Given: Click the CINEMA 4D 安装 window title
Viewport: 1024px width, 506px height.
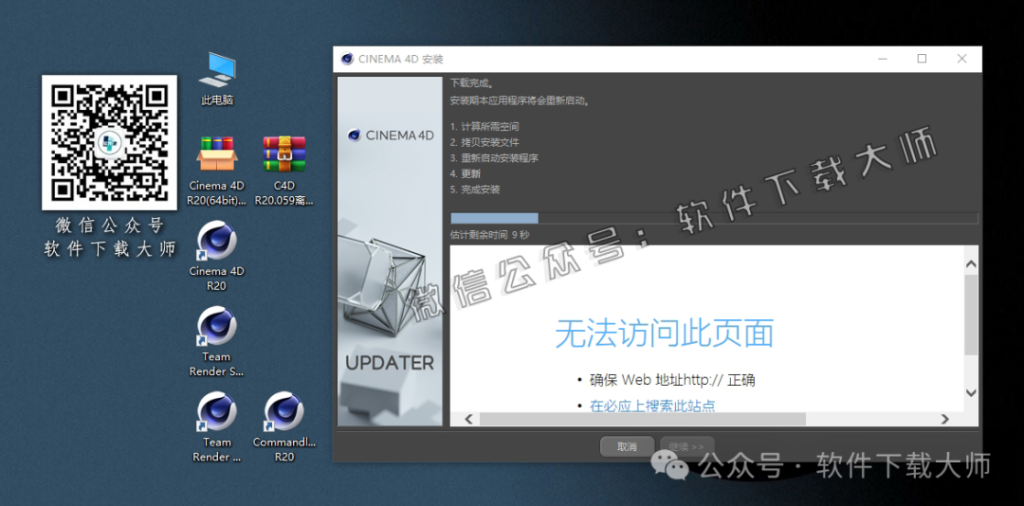Looking at the screenshot, I should [x=401, y=59].
